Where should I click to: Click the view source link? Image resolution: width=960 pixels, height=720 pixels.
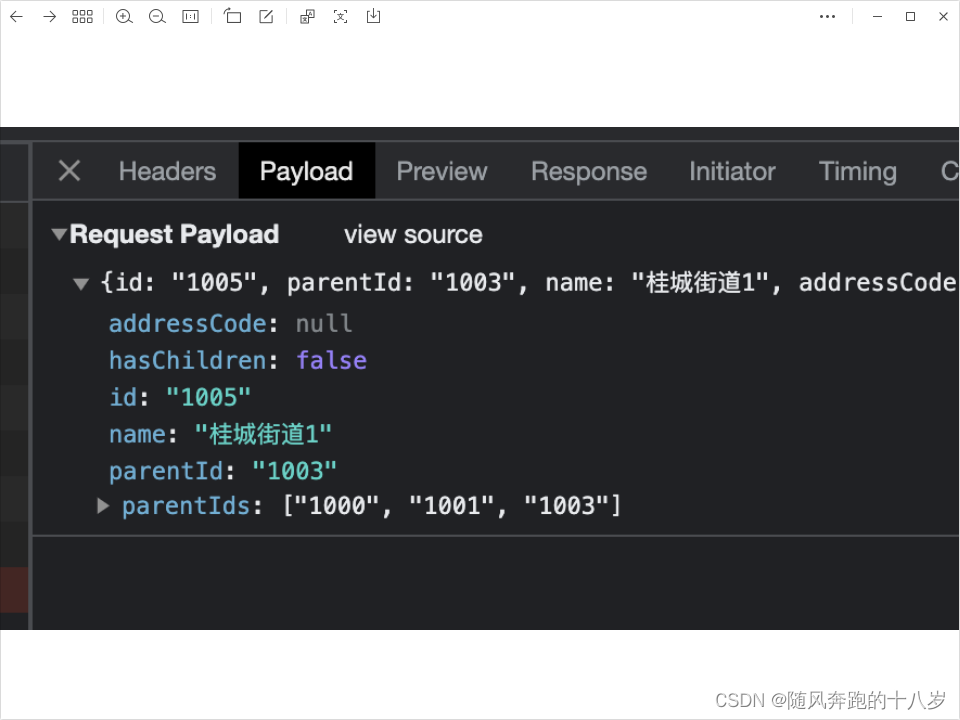412,234
